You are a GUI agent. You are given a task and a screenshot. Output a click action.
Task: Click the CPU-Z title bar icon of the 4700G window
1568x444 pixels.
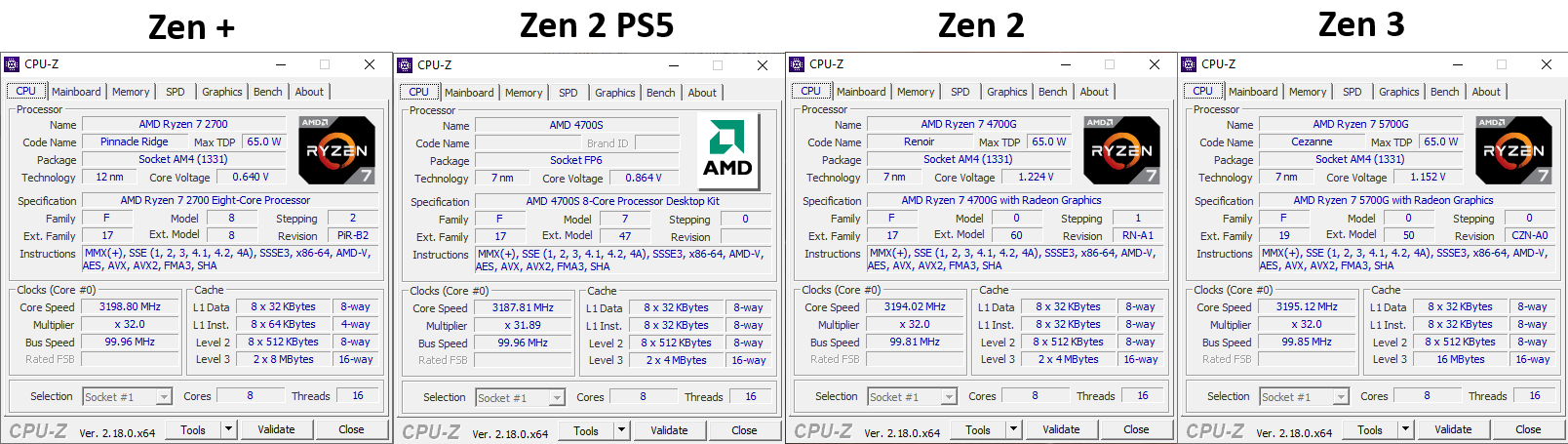pos(797,64)
